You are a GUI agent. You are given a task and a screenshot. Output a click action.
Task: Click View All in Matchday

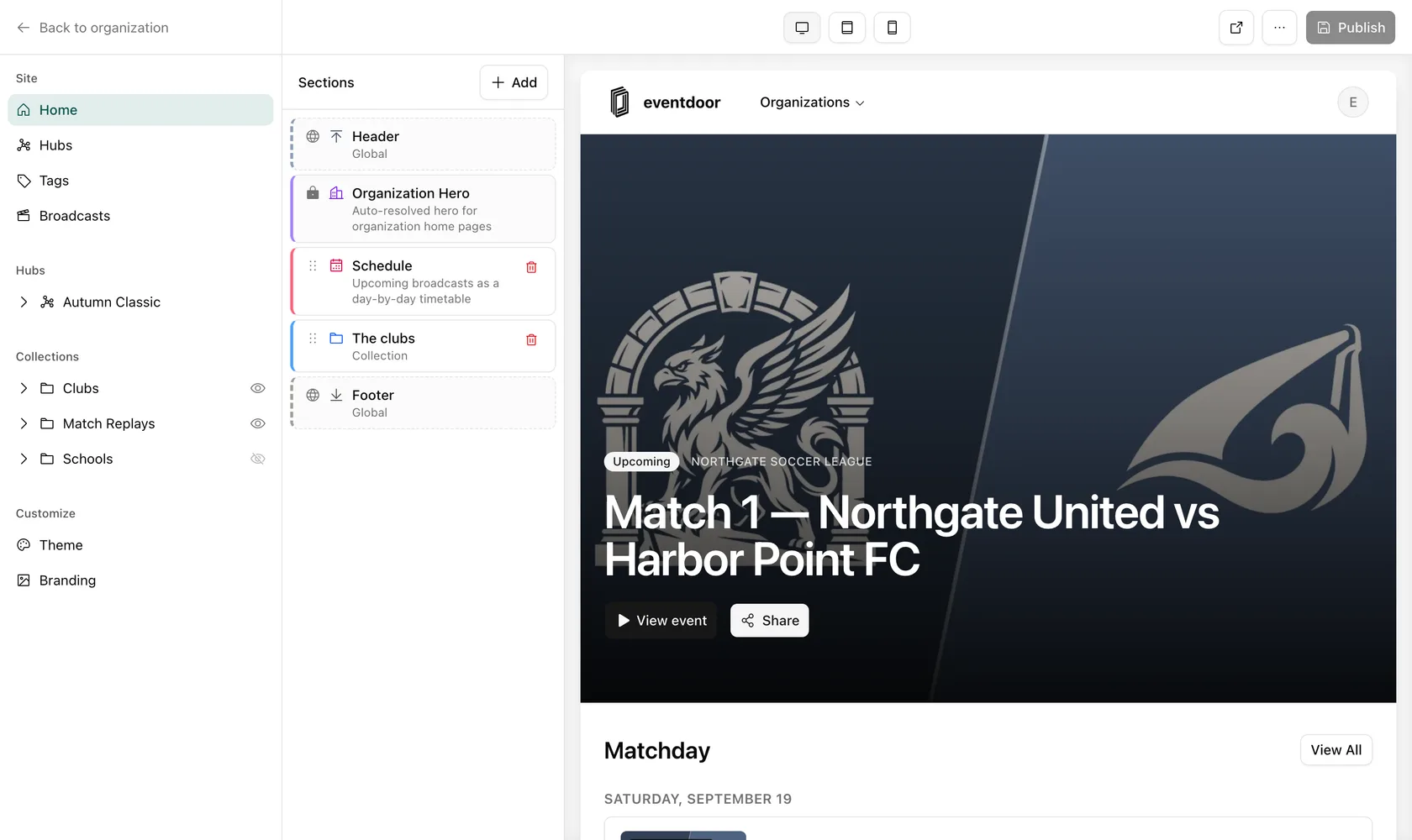pos(1336,750)
